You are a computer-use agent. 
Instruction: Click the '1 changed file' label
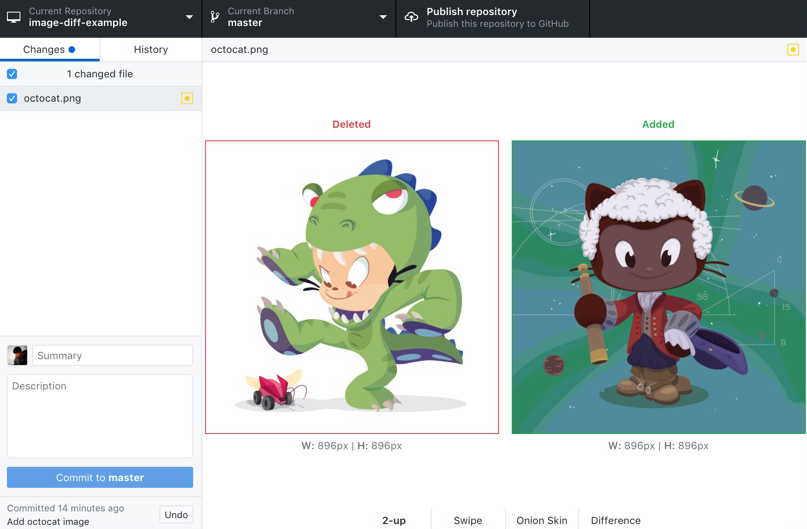tap(100, 74)
